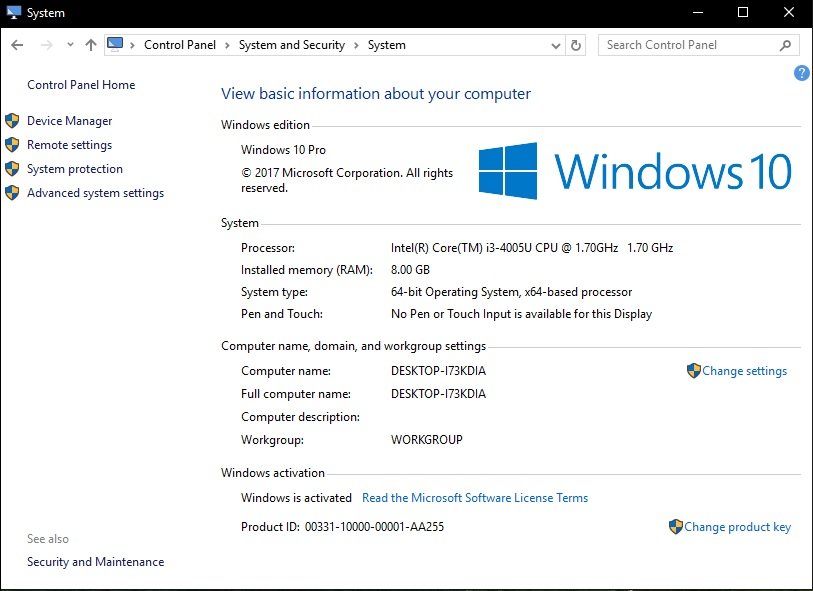Image resolution: width=813 pixels, height=591 pixels.
Task: Click the View basic information heading
Action: tap(376, 93)
